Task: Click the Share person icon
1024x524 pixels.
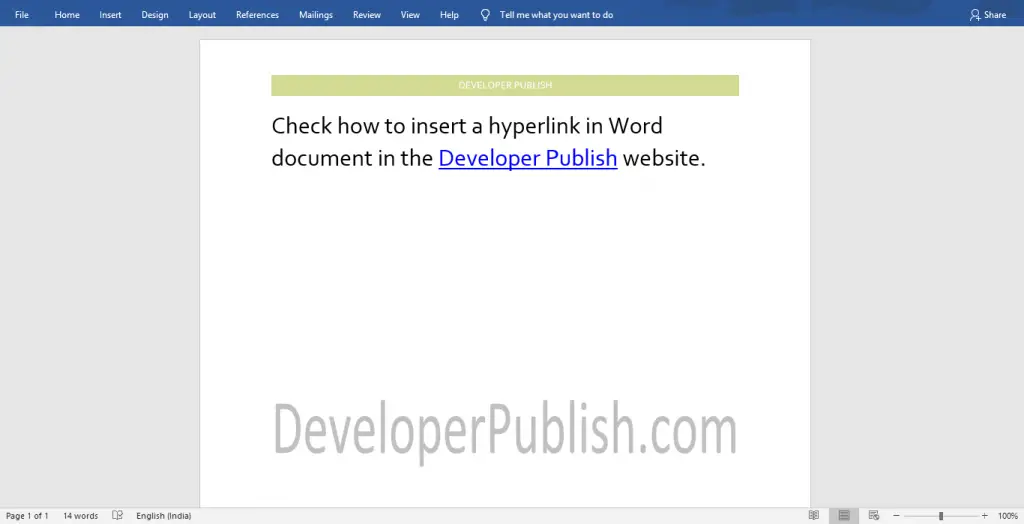Action: [x=975, y=14]
